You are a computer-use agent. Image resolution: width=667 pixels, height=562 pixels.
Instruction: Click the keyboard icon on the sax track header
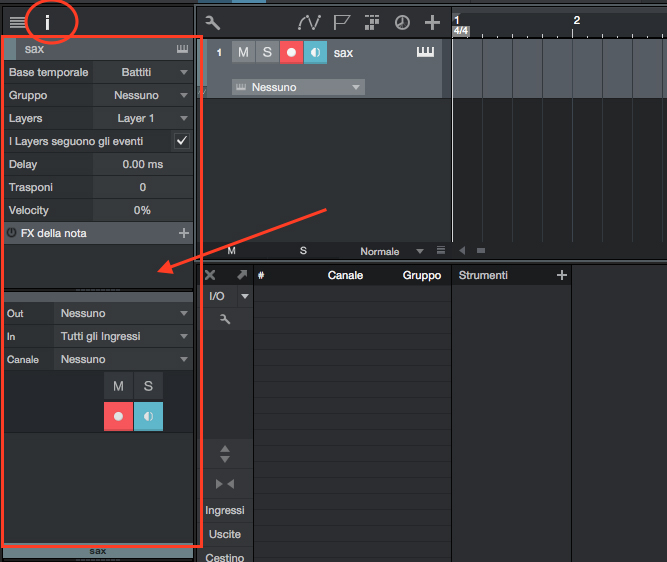click(425, 52)
